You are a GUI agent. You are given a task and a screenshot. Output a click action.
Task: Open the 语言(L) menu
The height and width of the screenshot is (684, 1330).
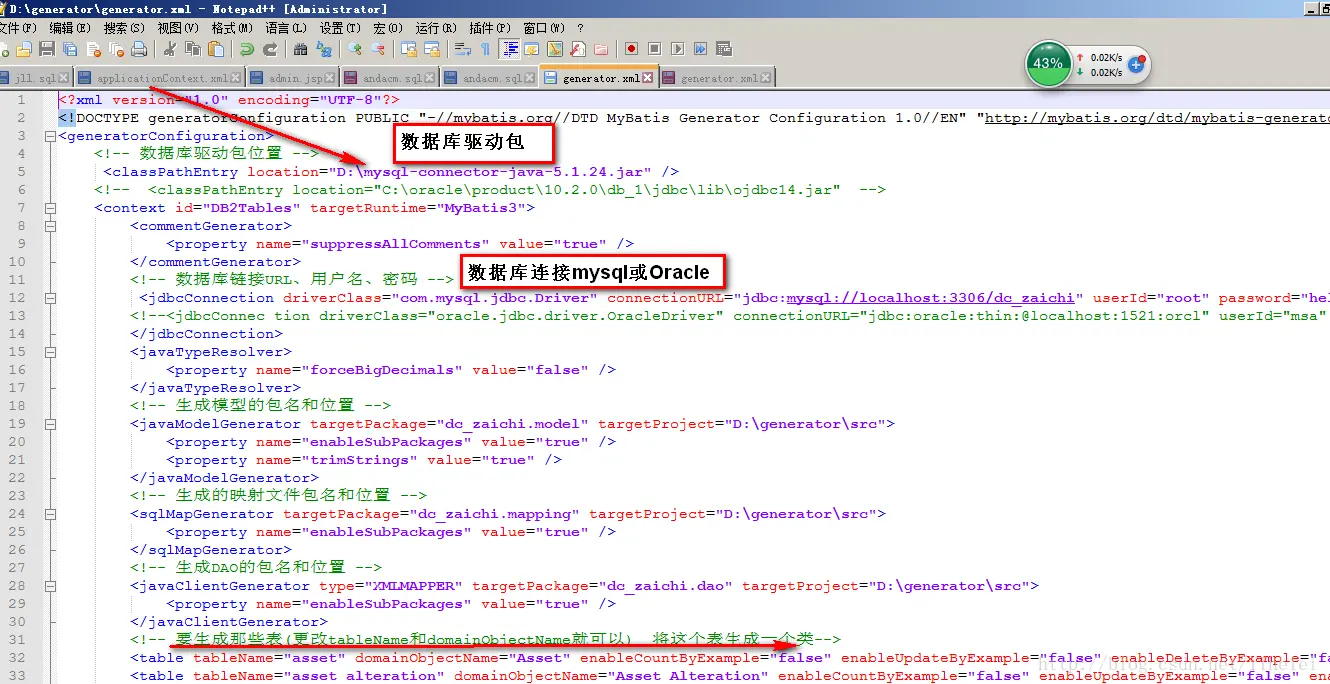click(x=286, y=28)
